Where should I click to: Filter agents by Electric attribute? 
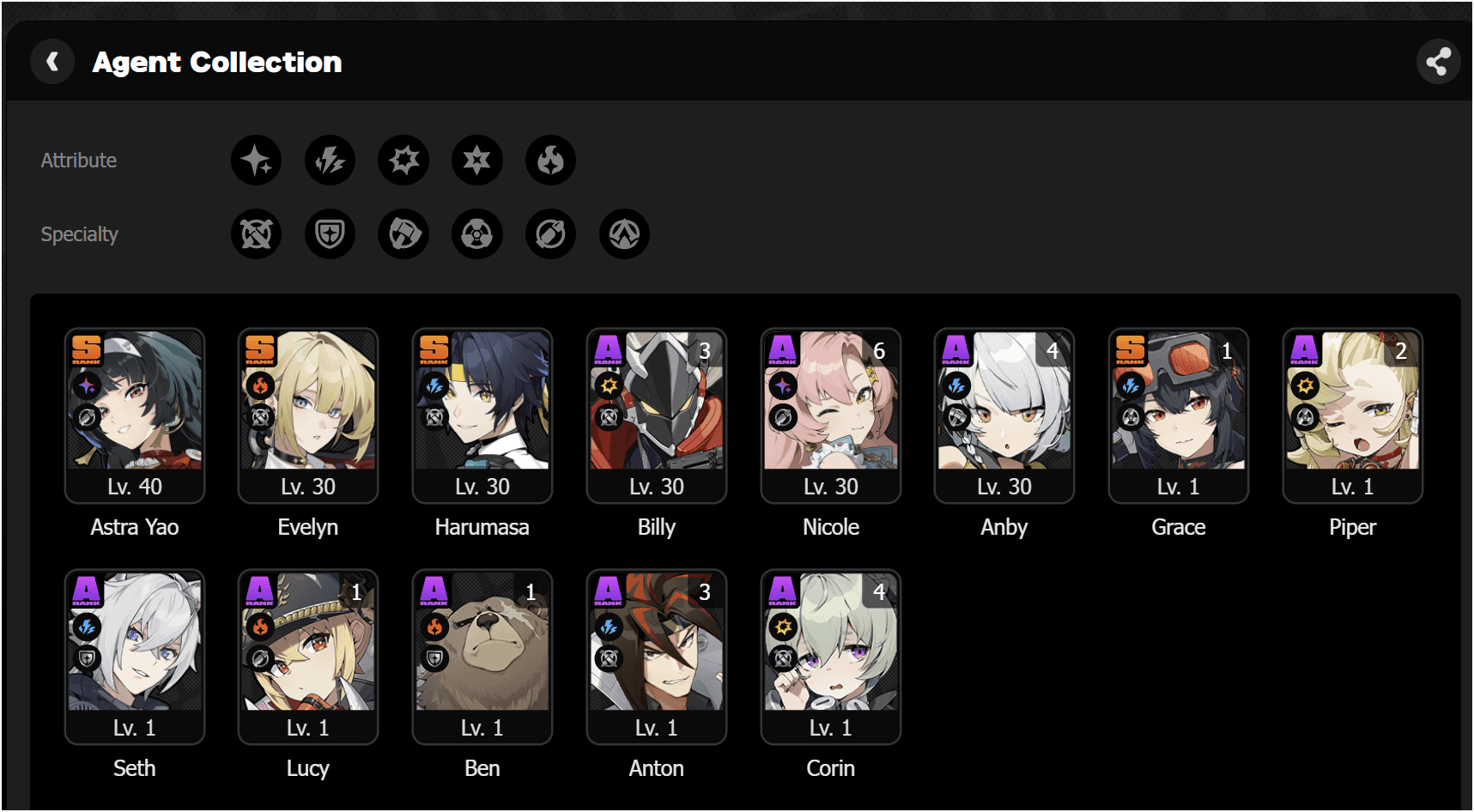coord(330,161)
